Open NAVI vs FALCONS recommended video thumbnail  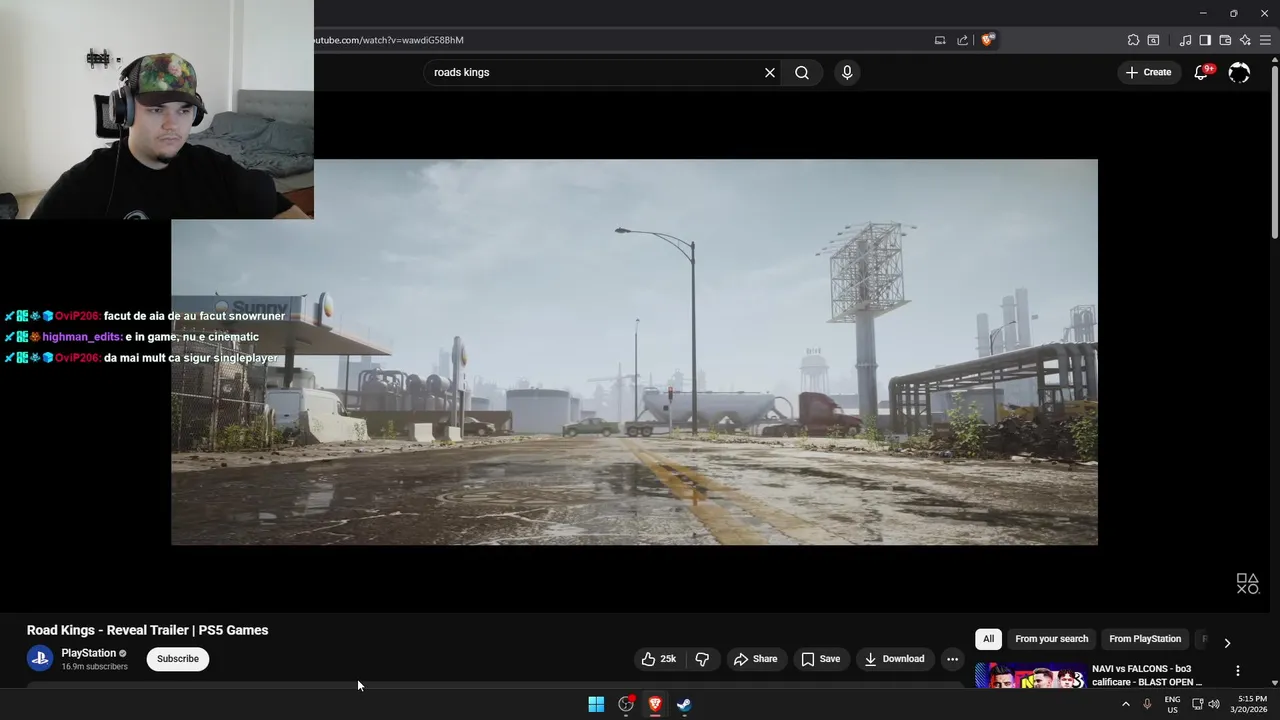click(1030, 677)
